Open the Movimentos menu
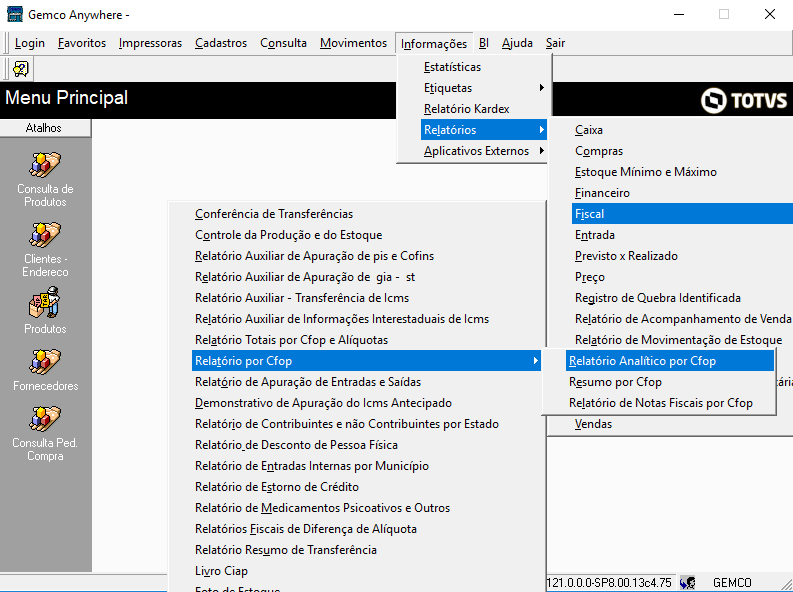Screen dimensions: 793x592 pos(354,43)
